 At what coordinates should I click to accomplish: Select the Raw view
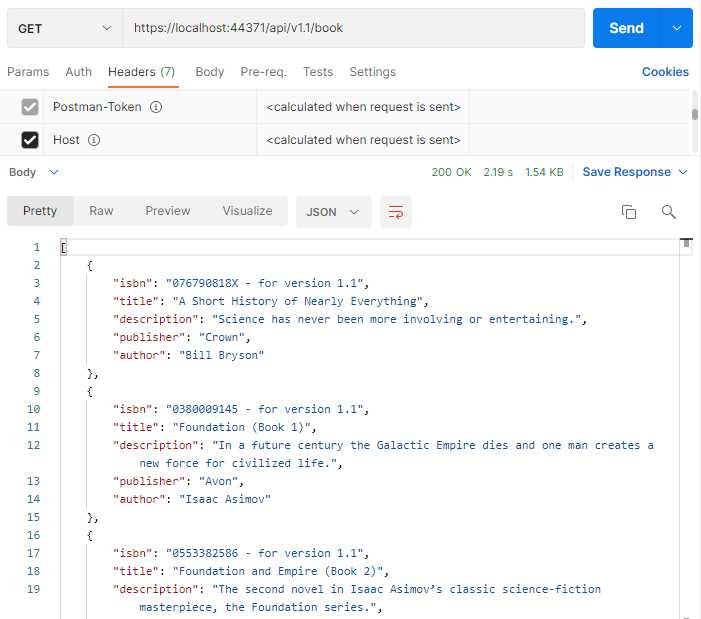pyautogui.click(x=101, y=211)
